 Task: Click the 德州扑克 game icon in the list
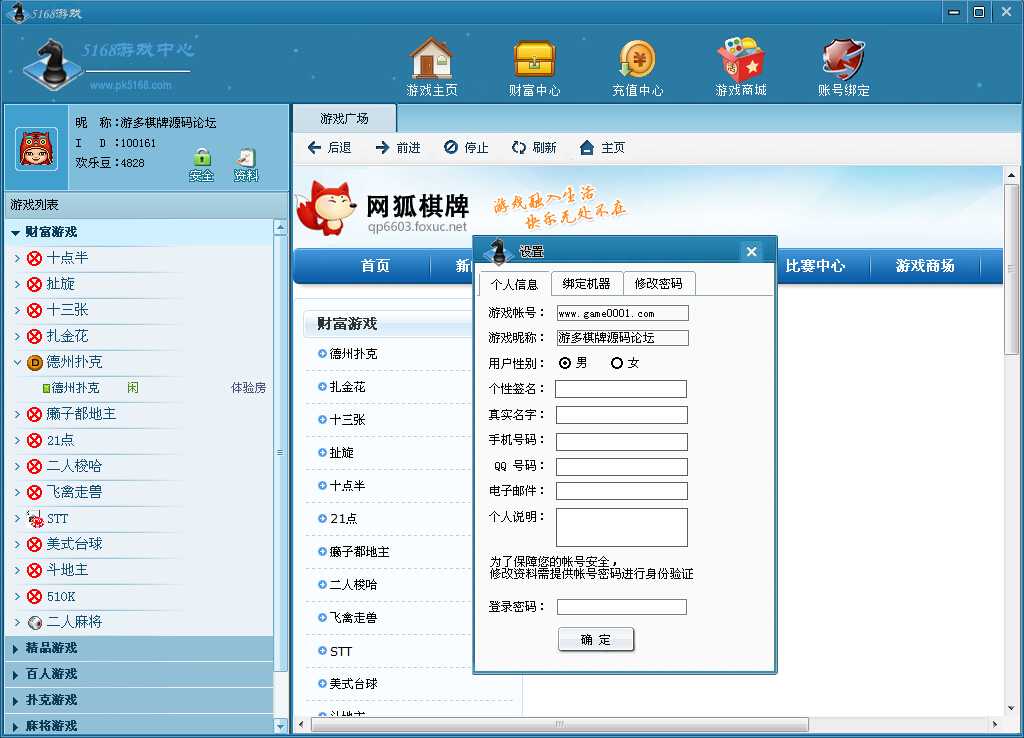coord(35,362)
